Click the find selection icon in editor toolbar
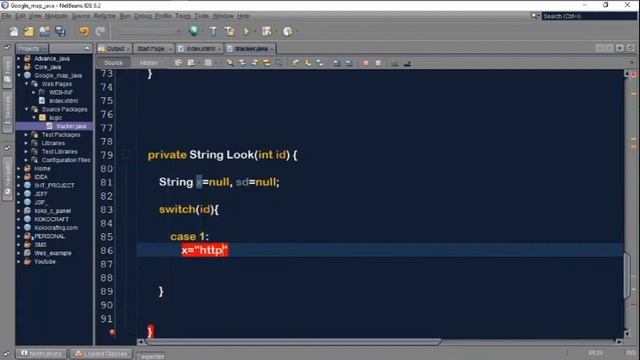Screen dimensions: 640x360 coord(229,63)
